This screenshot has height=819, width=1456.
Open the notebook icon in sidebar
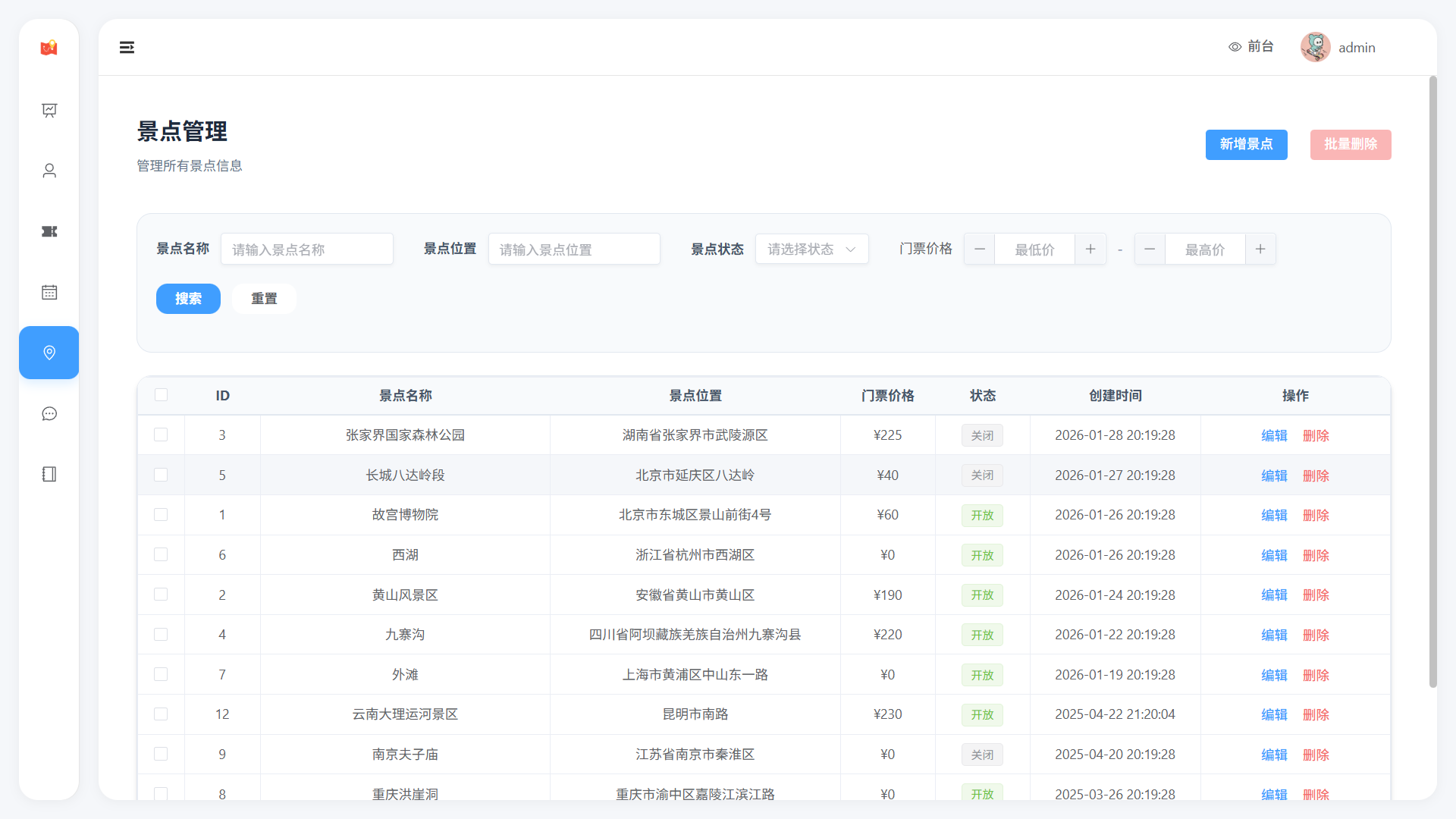(49, 474)
